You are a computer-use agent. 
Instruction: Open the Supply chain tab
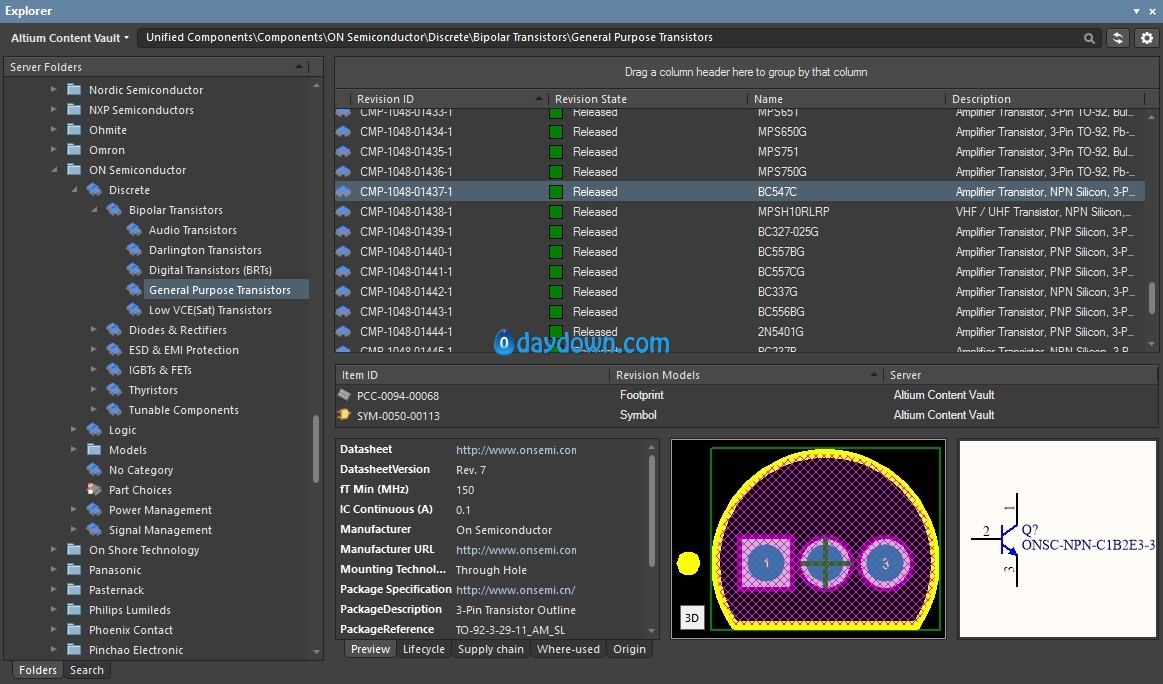pyautogui.click(x=490, y=649)
